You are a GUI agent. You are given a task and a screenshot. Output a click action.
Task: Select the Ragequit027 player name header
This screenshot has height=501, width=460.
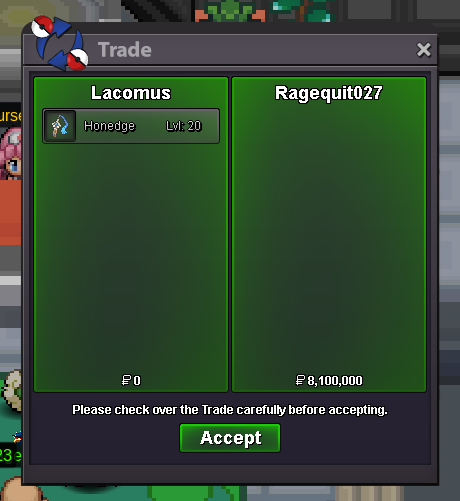[x=329, y=93]
